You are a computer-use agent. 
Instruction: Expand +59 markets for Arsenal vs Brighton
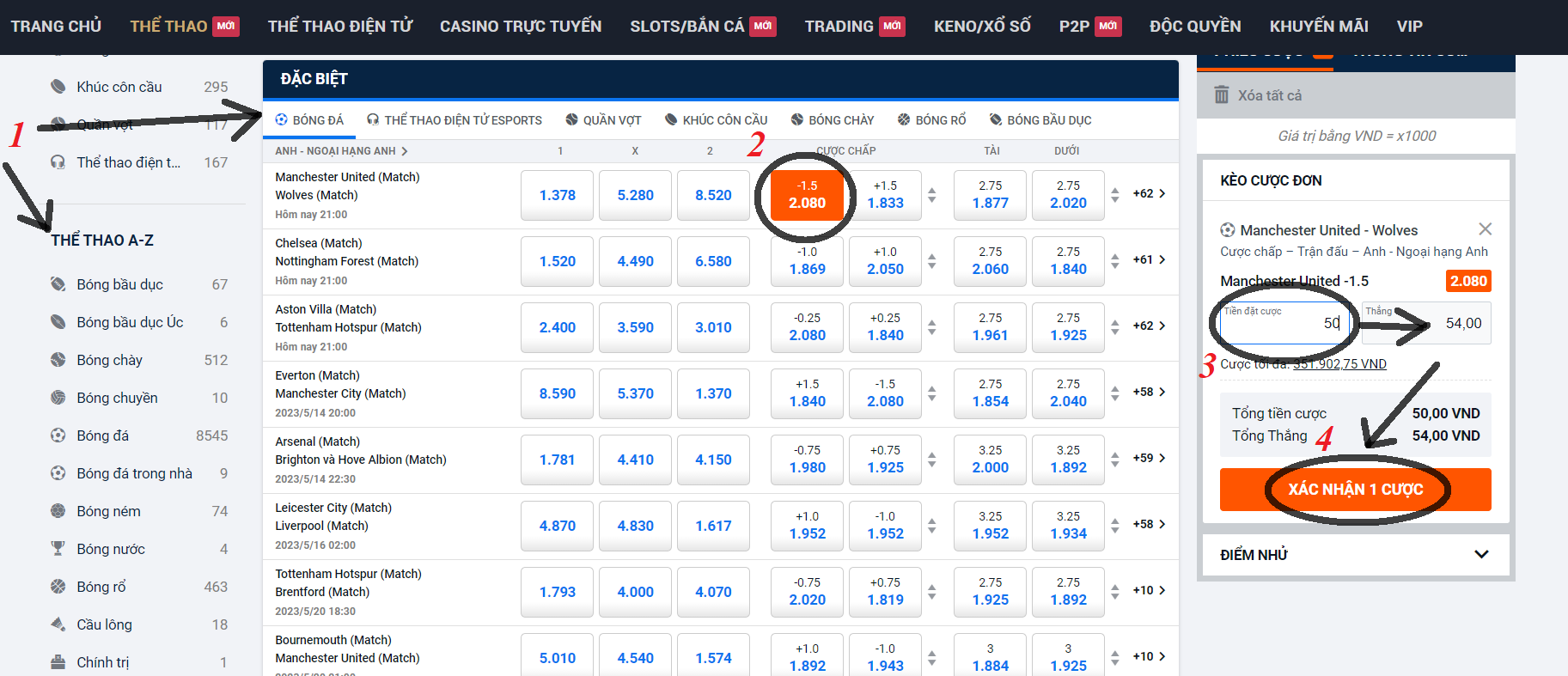coord(1149,458)
